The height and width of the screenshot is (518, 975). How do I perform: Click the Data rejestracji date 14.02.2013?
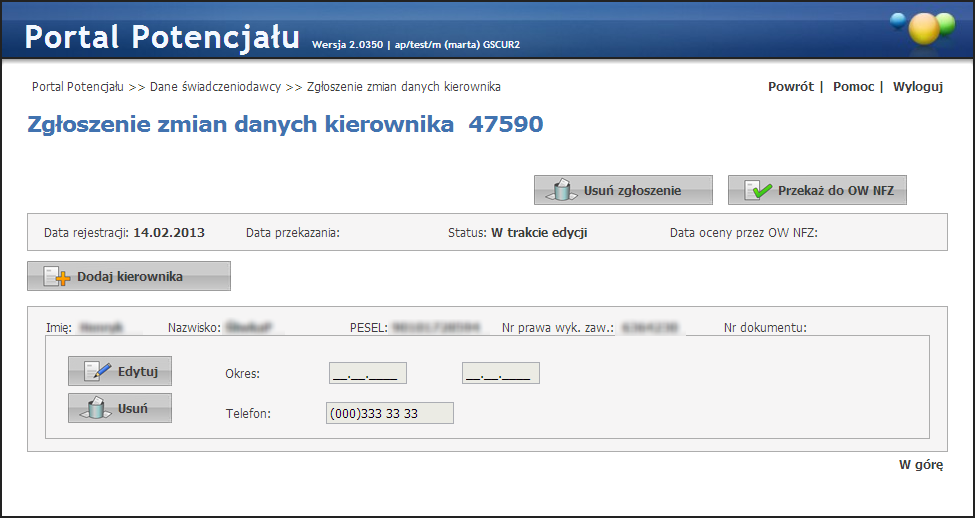click(x=168, y=233)
